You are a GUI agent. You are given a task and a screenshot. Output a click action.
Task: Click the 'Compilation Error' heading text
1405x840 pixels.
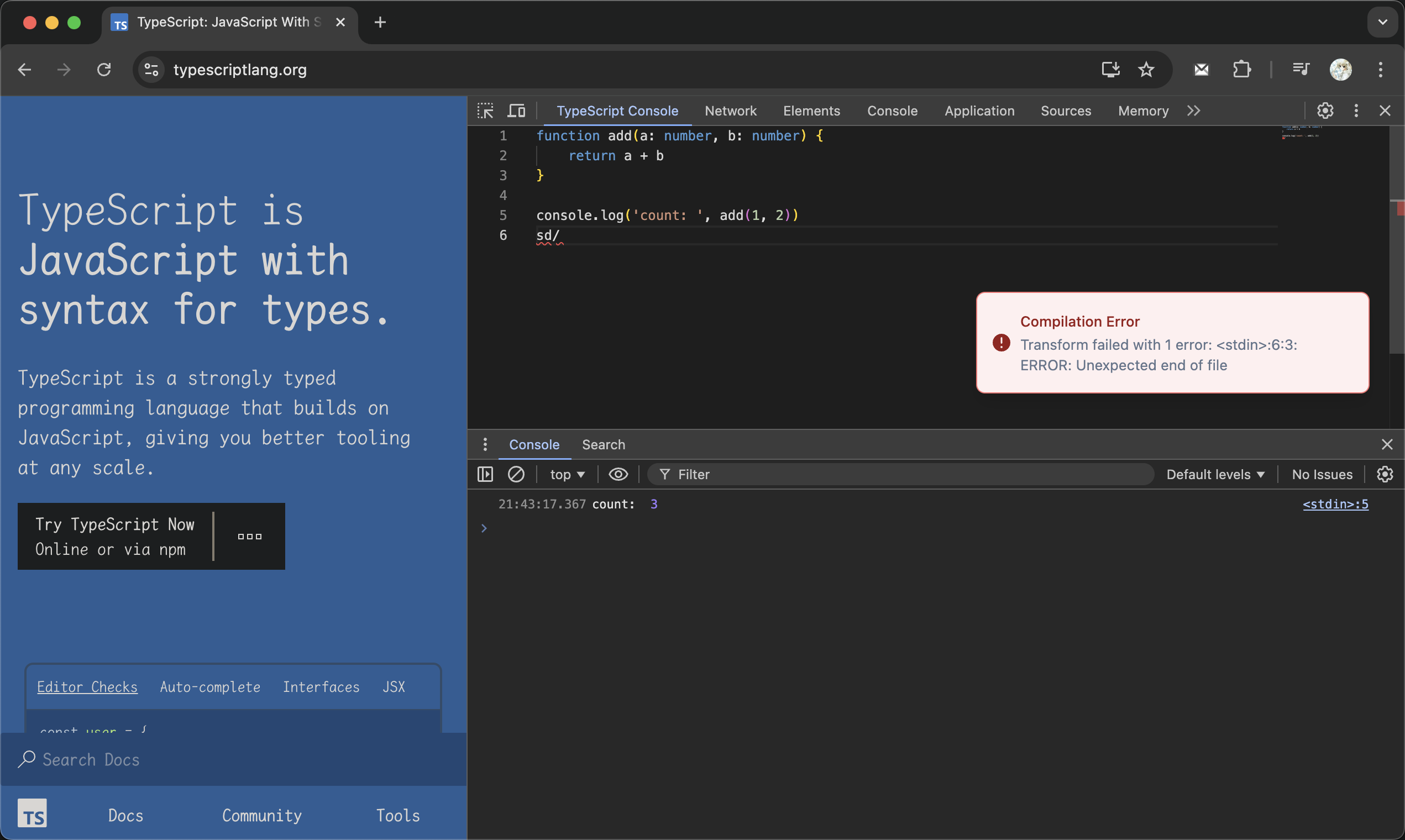point(1079,322)
